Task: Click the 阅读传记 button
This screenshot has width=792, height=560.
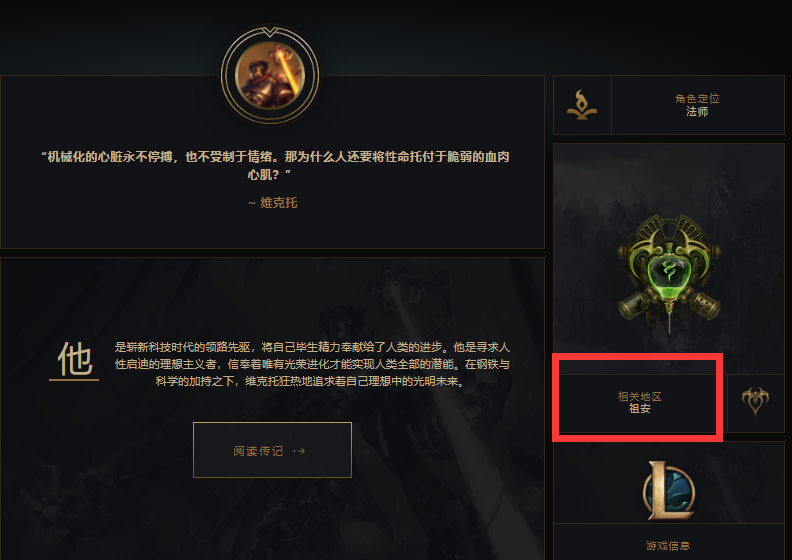Action: click(x=272, y=450)
